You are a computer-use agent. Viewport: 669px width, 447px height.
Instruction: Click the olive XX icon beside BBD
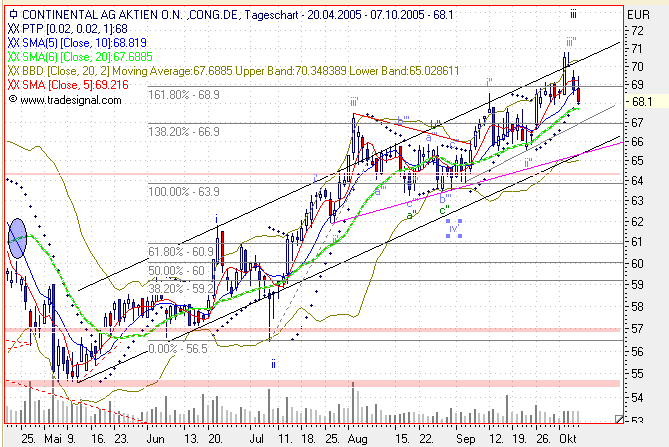pos(14,71)
